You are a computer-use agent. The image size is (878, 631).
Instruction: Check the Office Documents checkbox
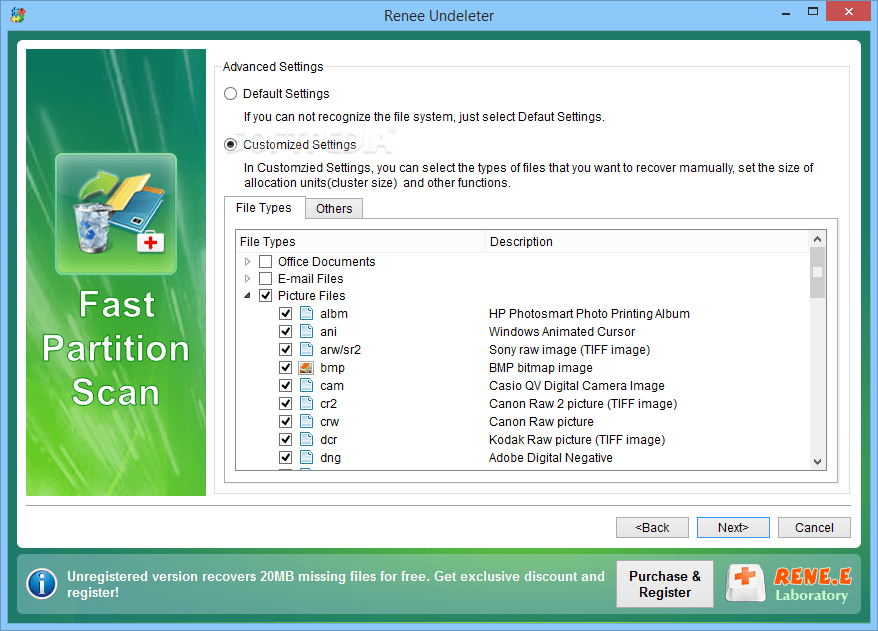click(265, 261)
